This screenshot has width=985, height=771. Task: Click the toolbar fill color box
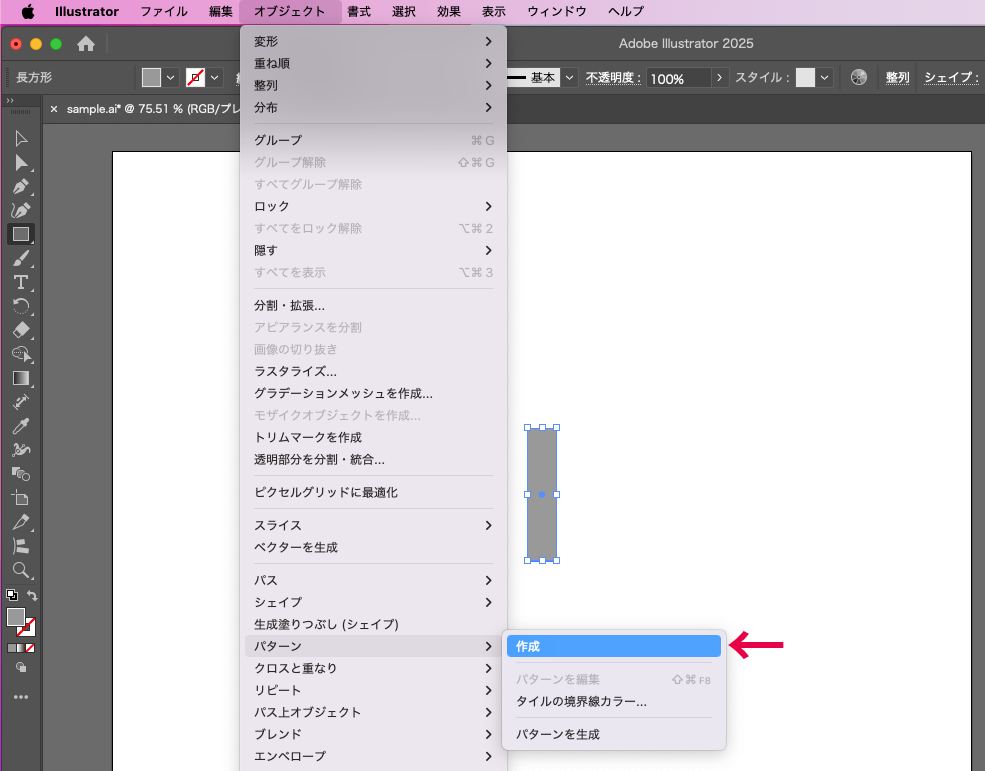point(16,617)
